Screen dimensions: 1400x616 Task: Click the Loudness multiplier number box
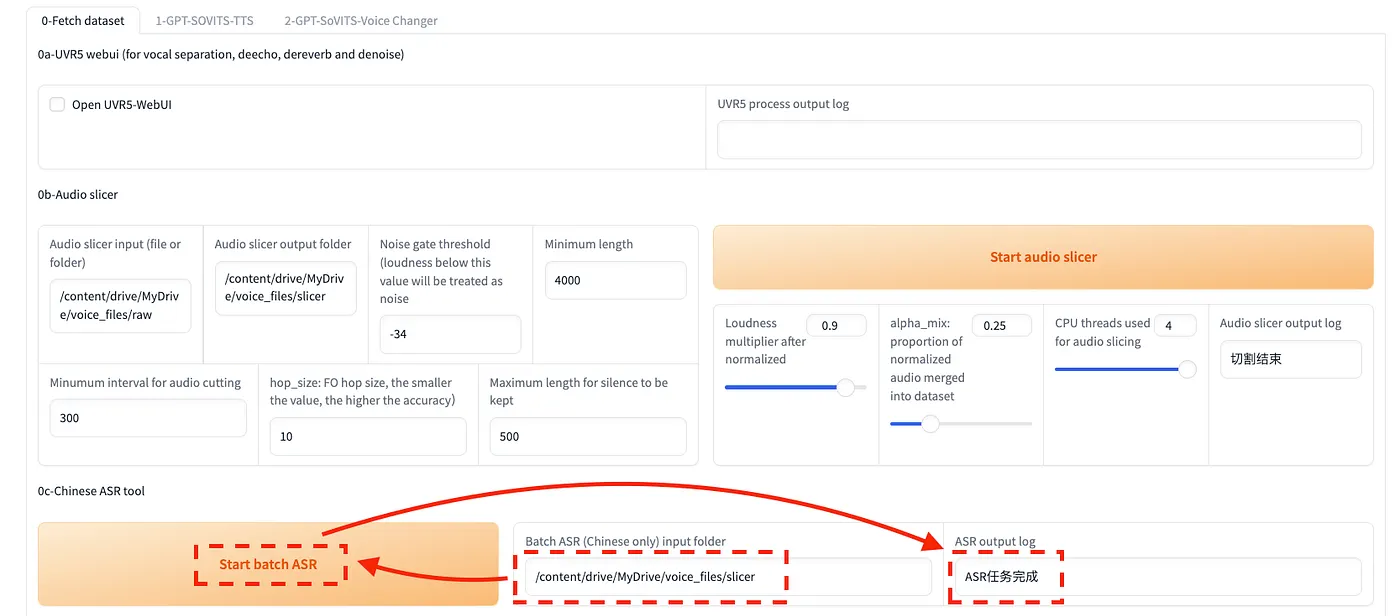click(838, 325)
